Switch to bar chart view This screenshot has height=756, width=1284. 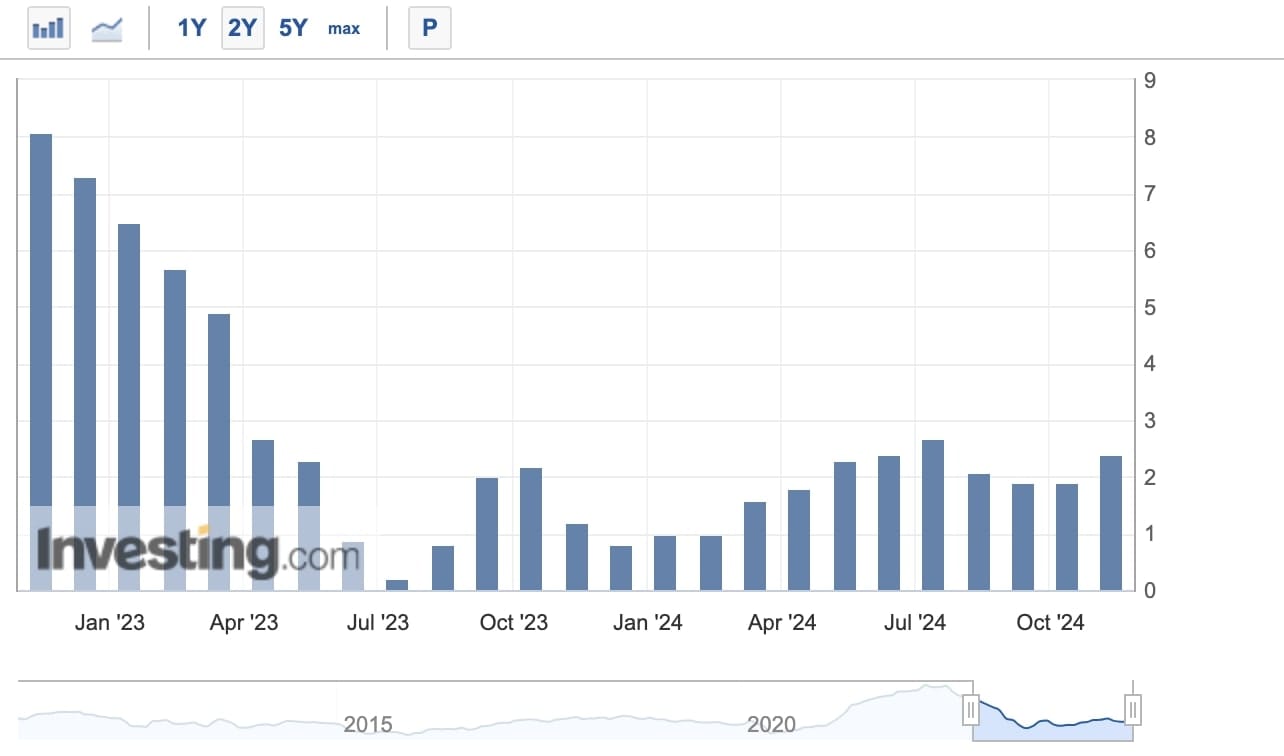click(48, 27)
